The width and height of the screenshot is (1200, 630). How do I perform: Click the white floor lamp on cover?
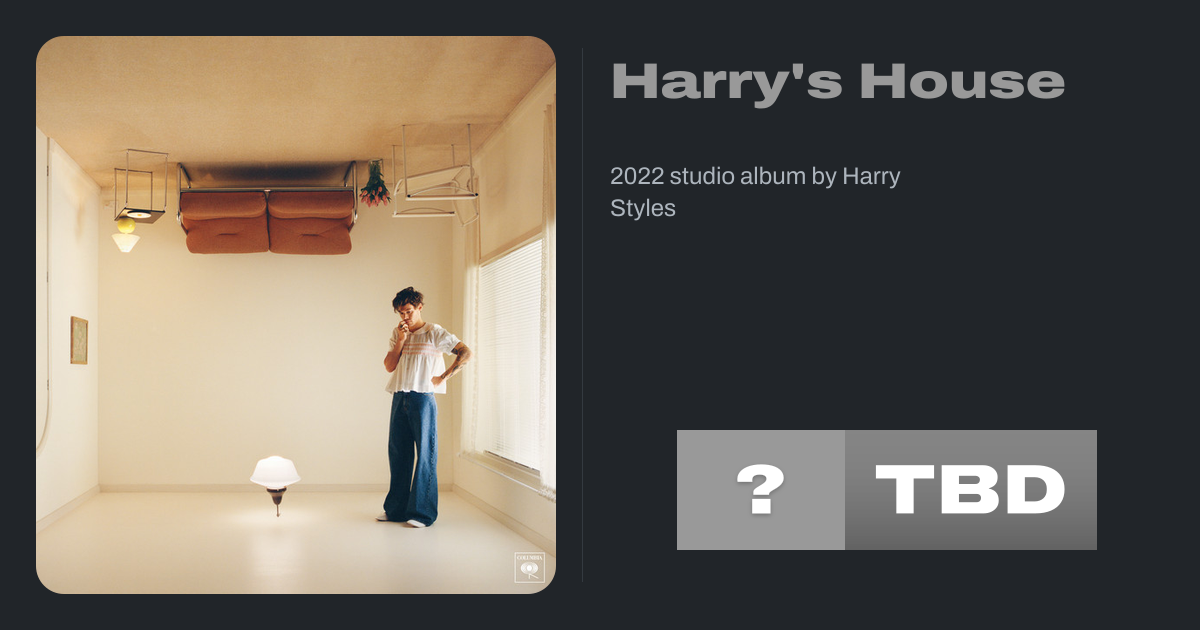click(275, 484)
